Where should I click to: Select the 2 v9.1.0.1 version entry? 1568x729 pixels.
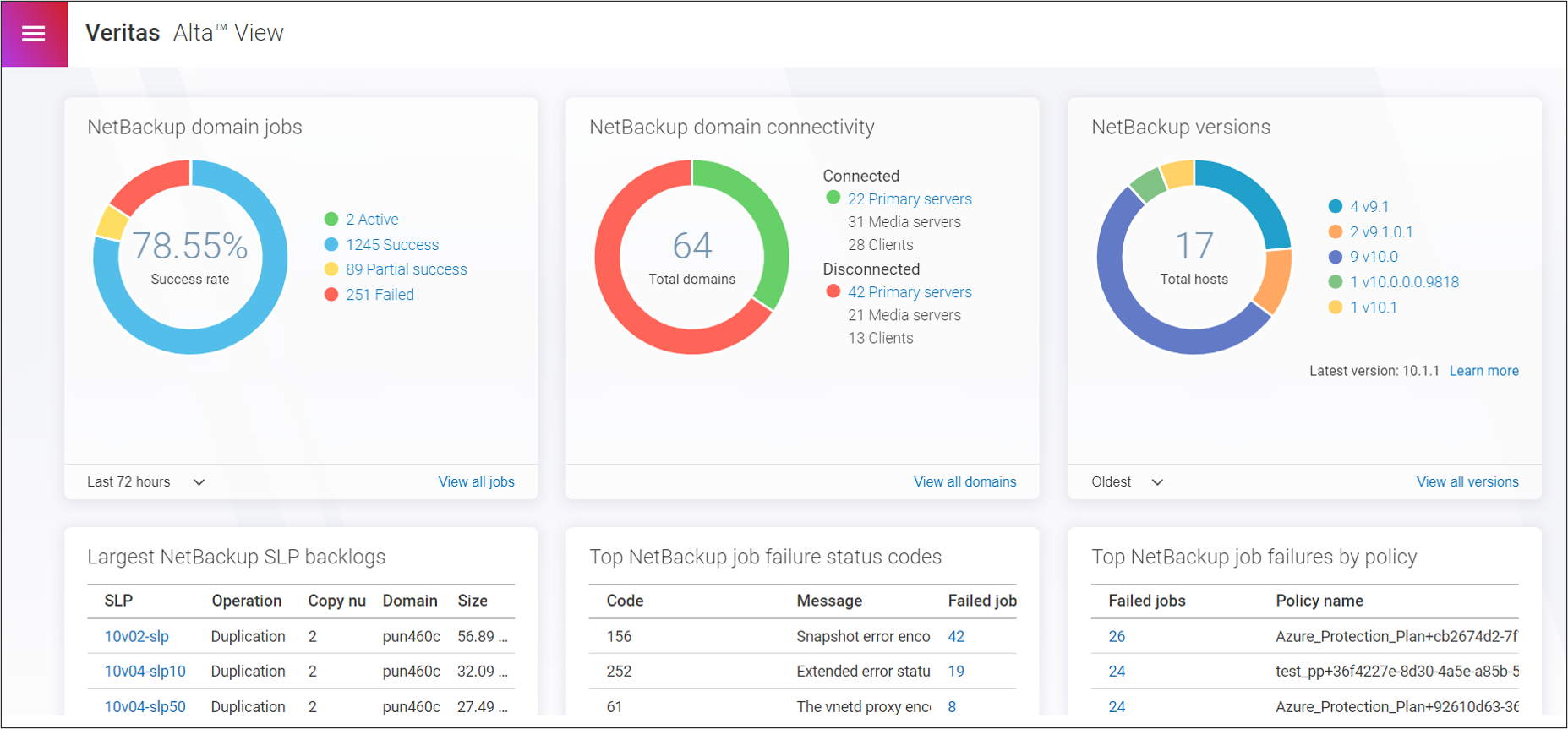coord(1381,232)
